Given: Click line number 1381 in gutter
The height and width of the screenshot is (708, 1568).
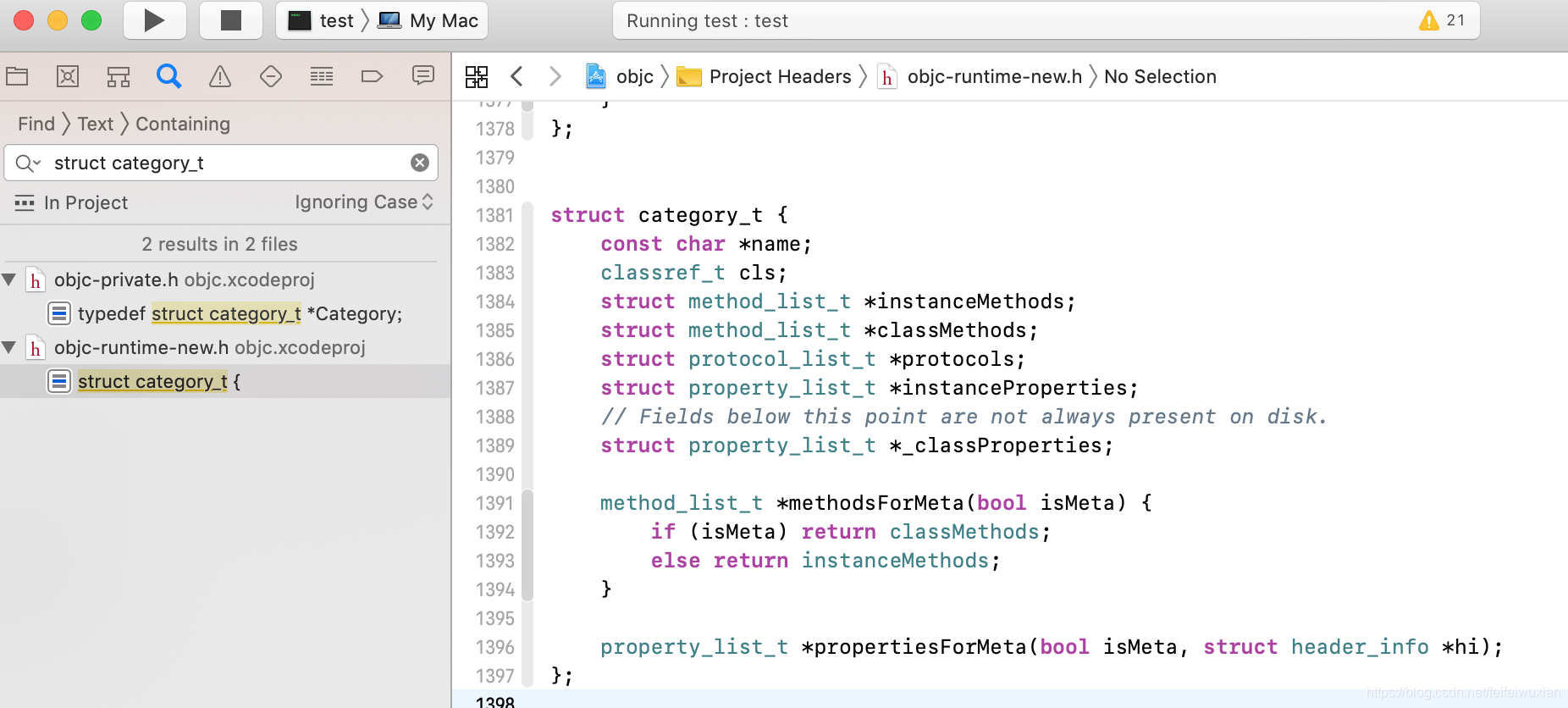Looking at the screenshot, I should (495, 215).
